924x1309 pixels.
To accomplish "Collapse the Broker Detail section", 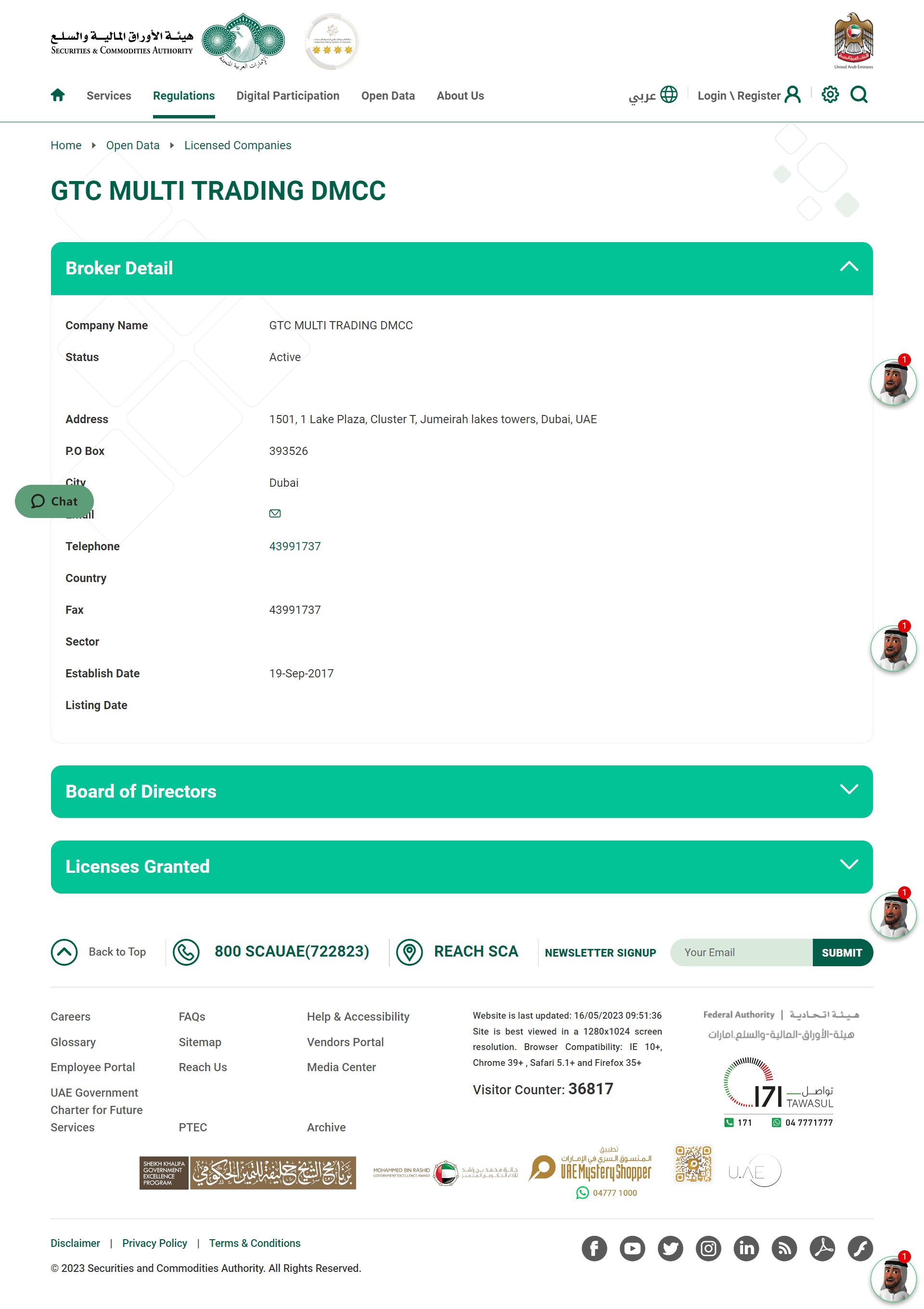I will pos(462,268).
